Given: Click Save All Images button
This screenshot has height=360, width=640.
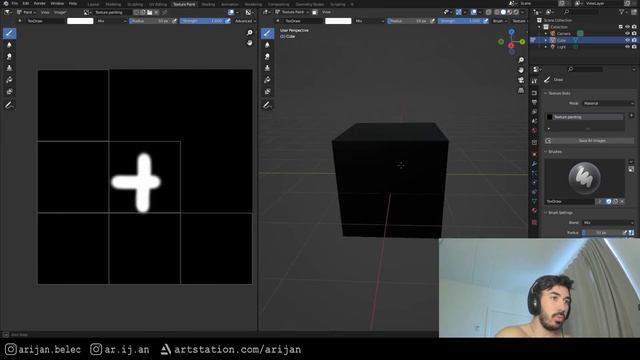Looking at the screenshot, I should pos(589,140).
